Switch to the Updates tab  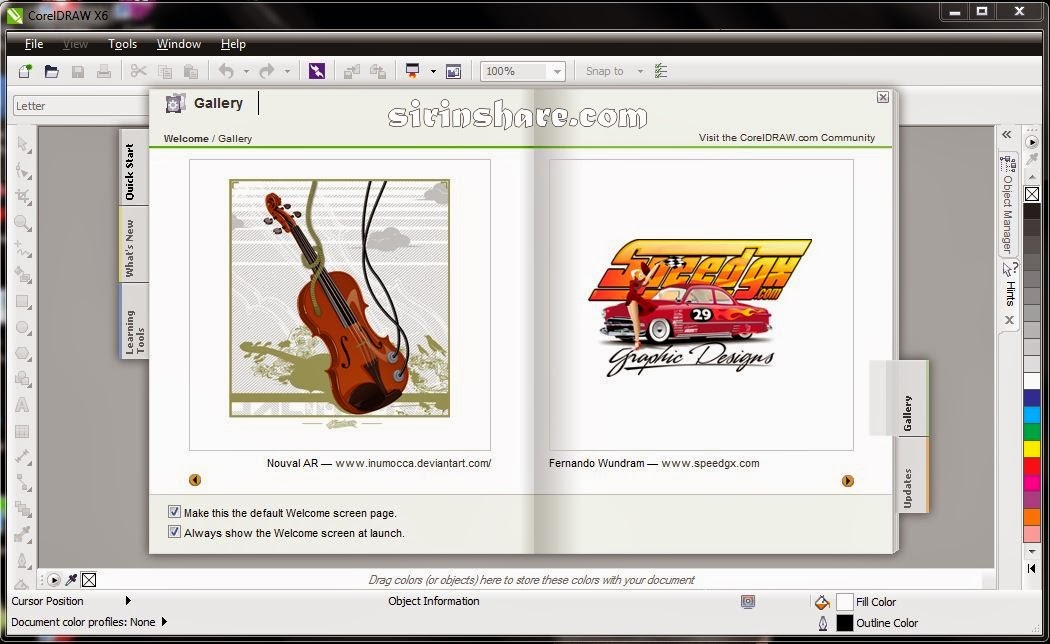click(x=913, y=476)
